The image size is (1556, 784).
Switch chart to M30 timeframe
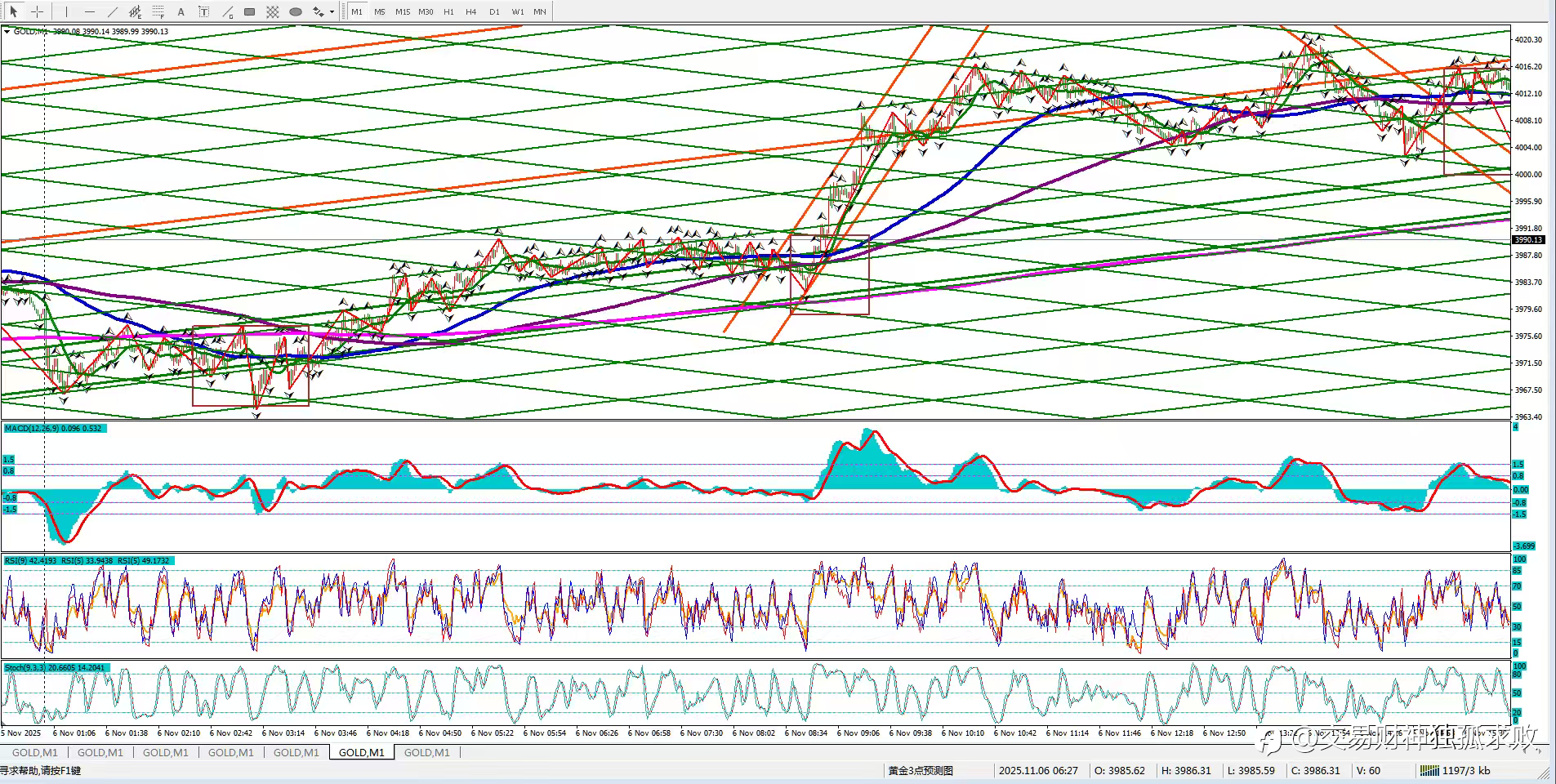coord(426,11)
